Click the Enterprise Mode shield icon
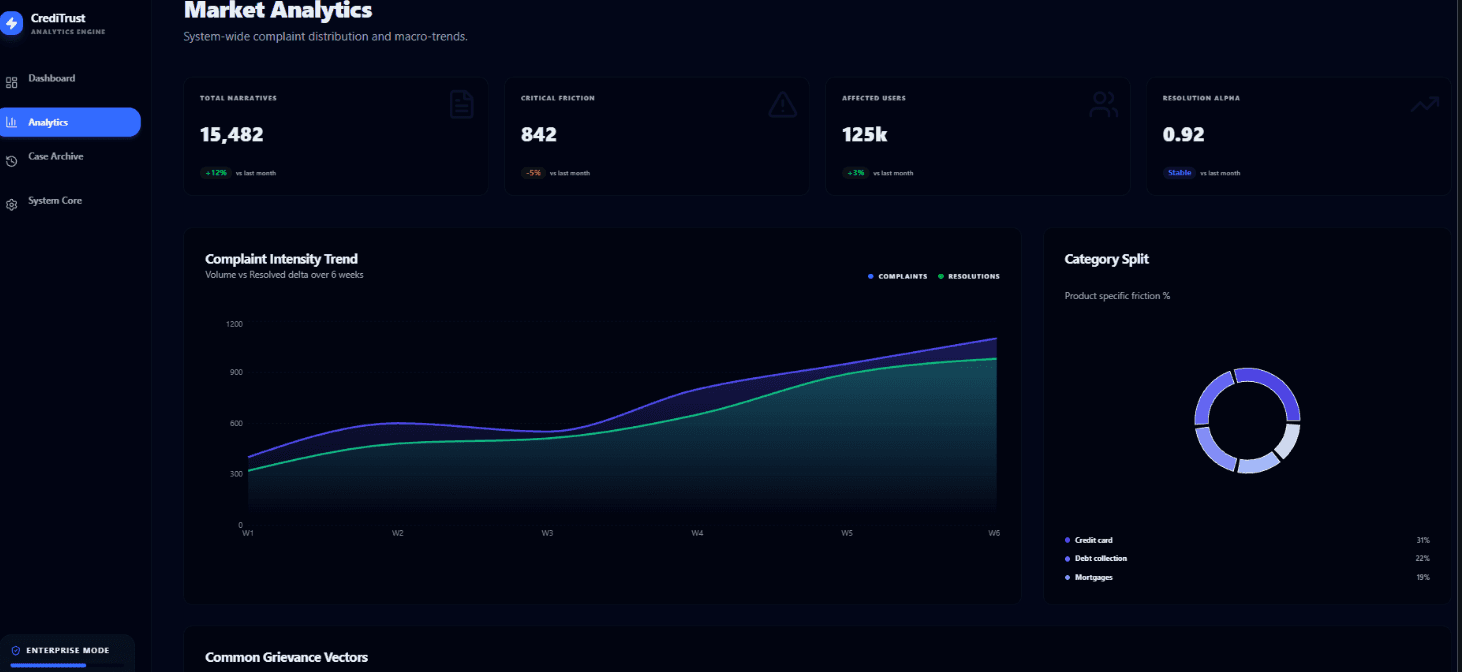Image resolution: width=1462 pixels, height=672 pixels. (15, 650)
